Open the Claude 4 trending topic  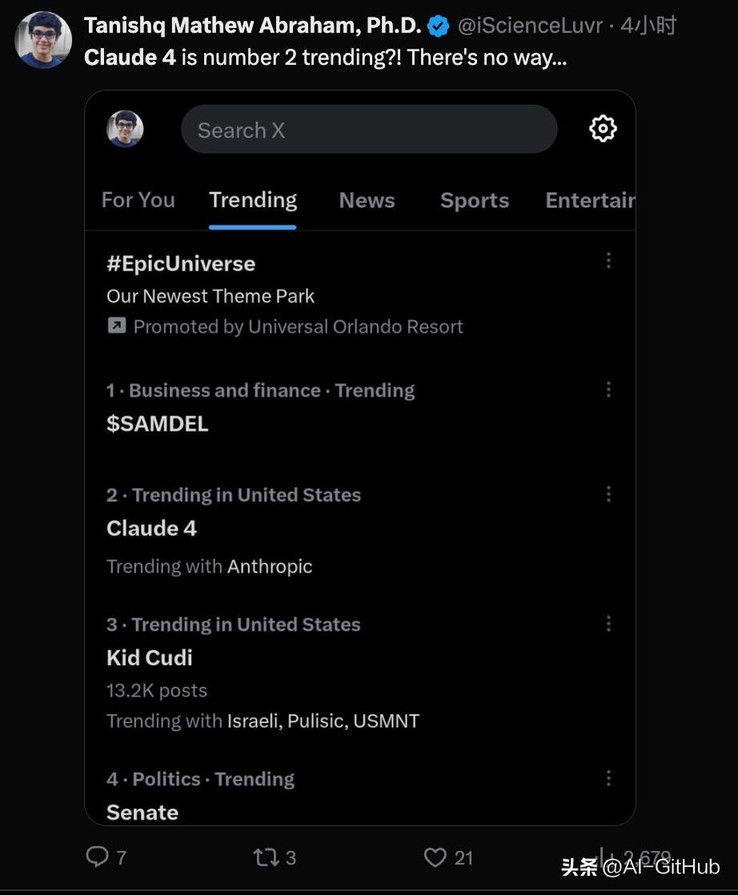[151, 529]
